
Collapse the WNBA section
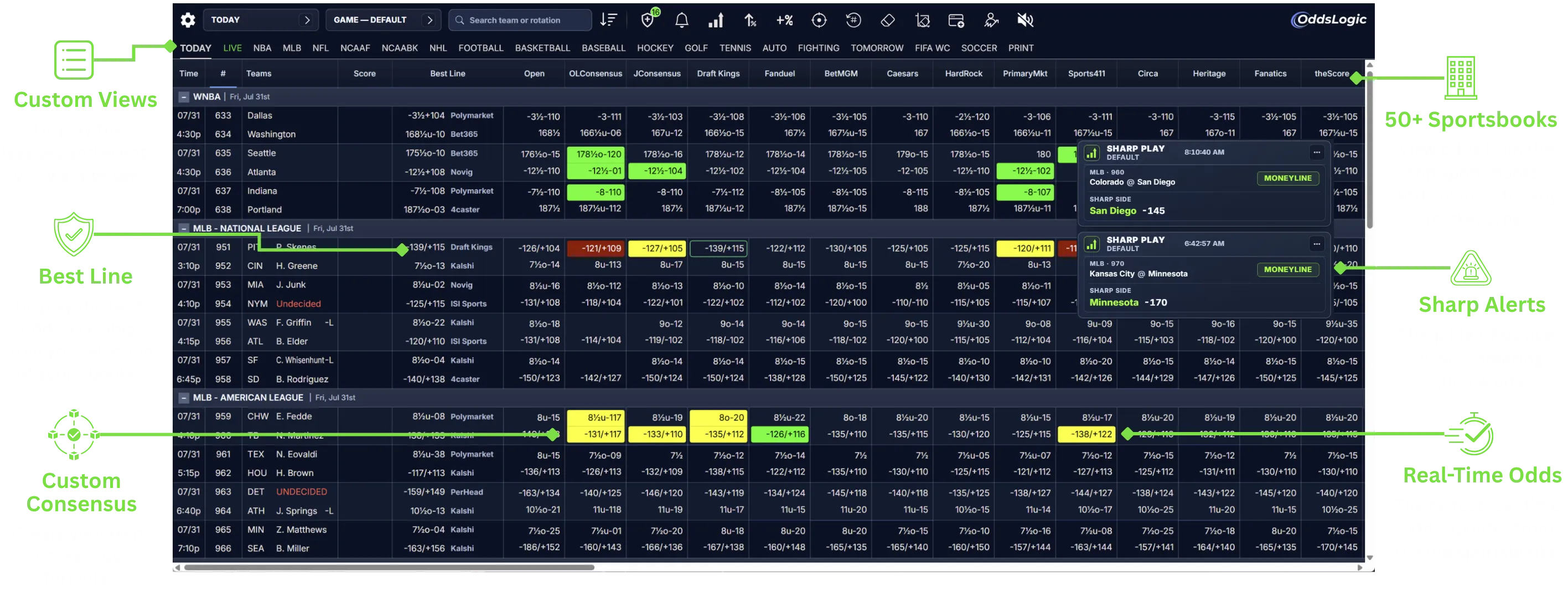coord(184,97)
